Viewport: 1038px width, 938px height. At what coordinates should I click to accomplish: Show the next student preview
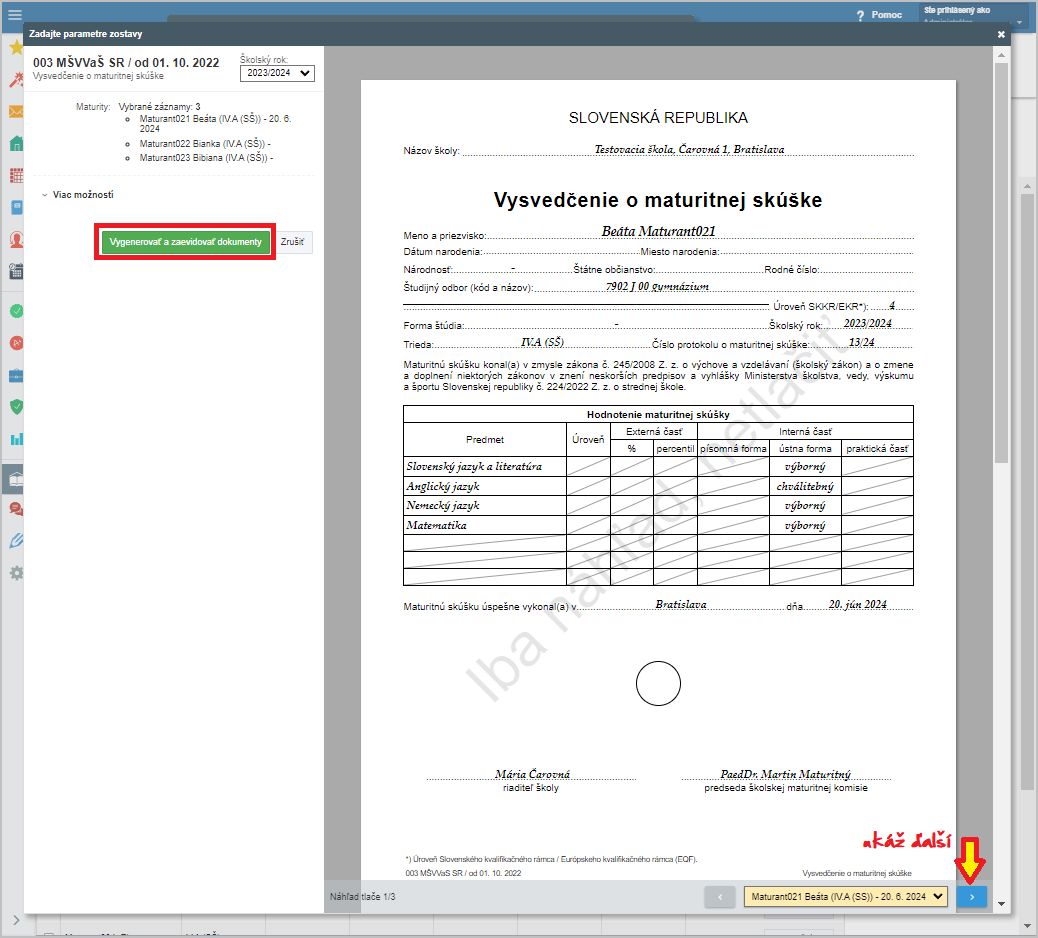[x=972, y=897]
